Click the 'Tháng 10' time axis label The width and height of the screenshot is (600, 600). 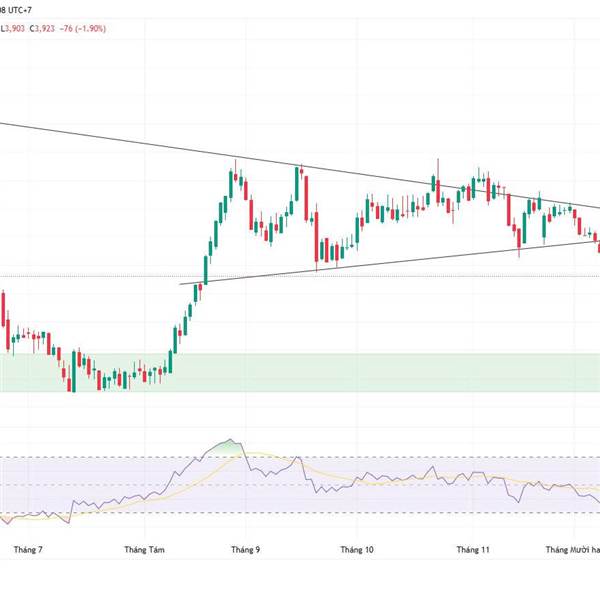pos(357,549)
